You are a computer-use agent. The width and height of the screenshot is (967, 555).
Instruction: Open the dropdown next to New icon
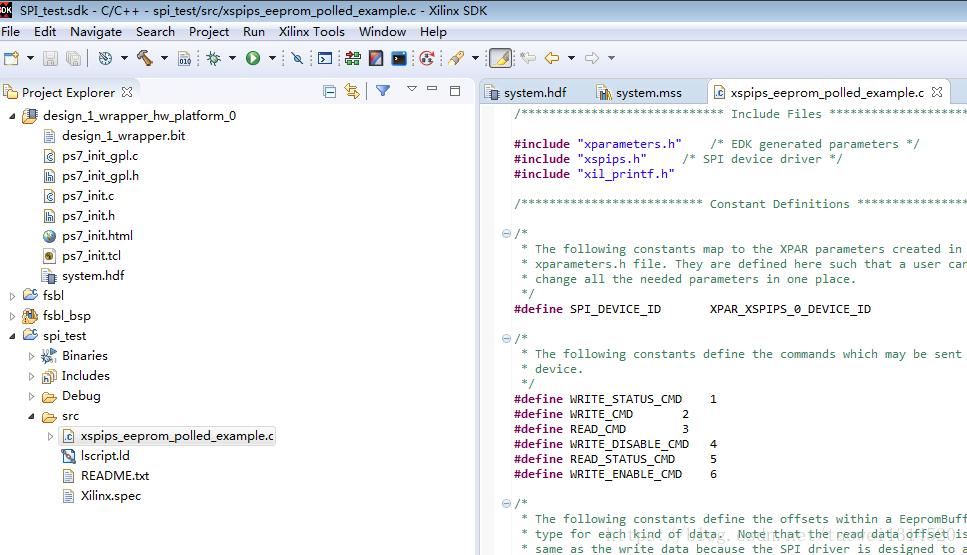30,58
